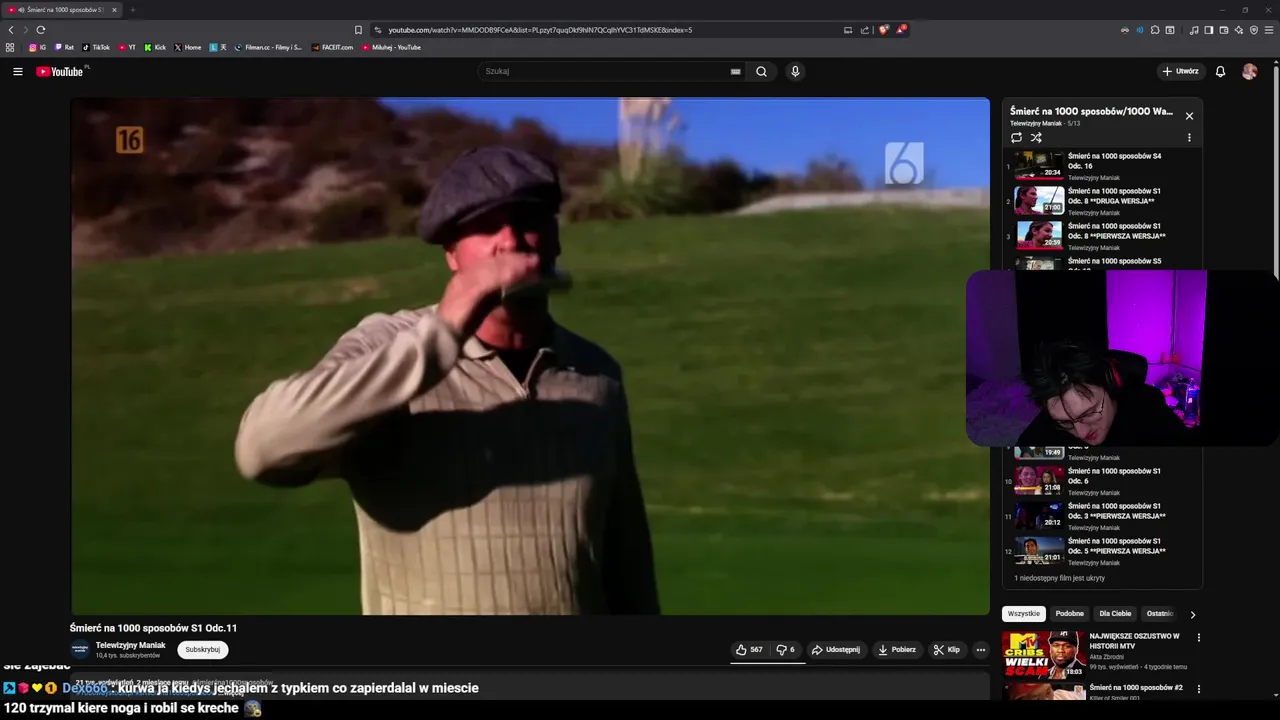This screenshot has width=1280, height=720.
Task: Open the Kick bookmark
Action: [x=155, y=47]
